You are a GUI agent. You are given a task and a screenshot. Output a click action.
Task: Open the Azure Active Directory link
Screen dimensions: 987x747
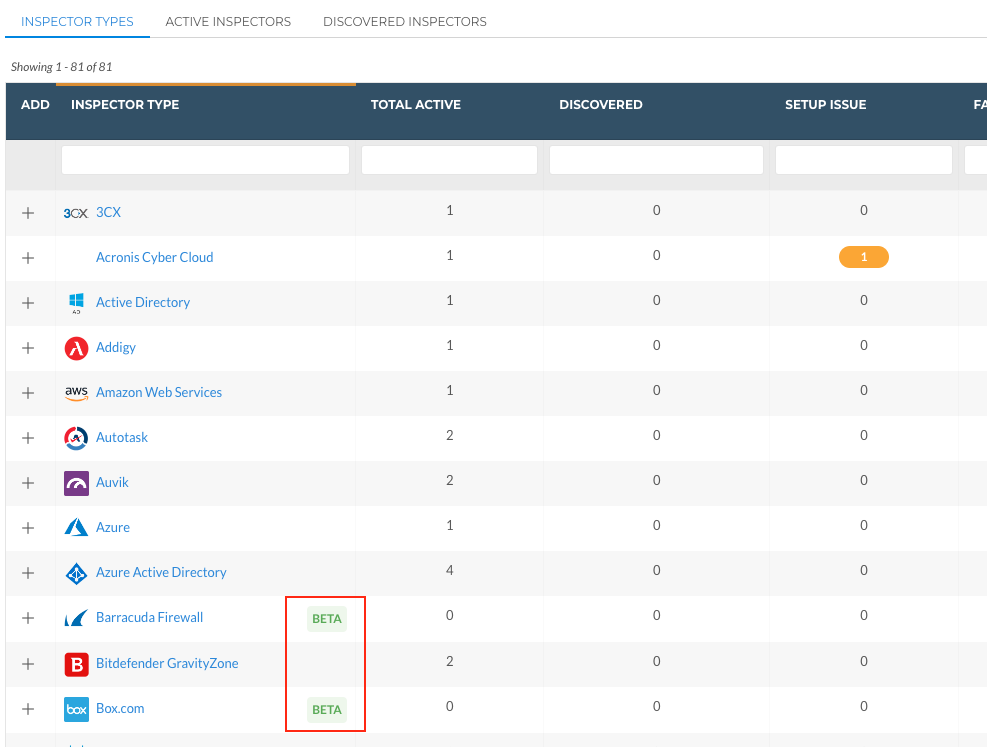(161, 573)
